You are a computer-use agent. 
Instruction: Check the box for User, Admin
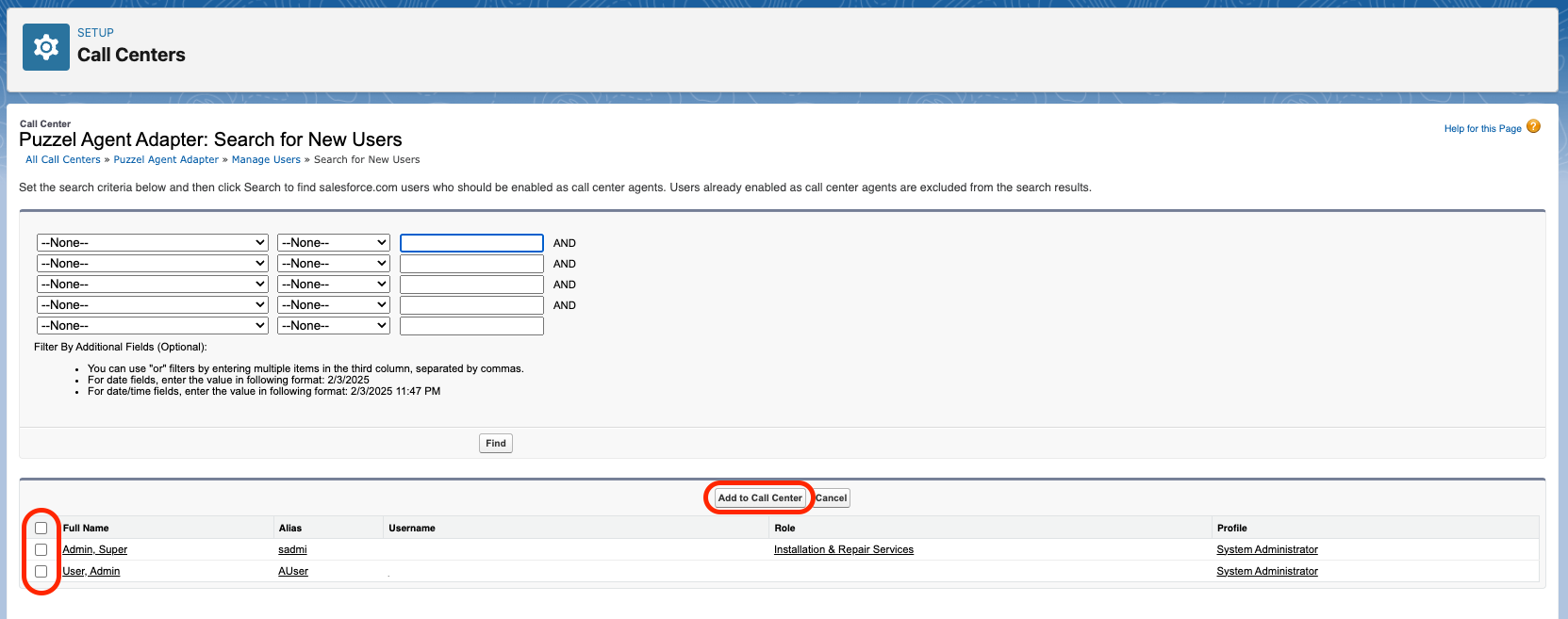pos(41,572)
